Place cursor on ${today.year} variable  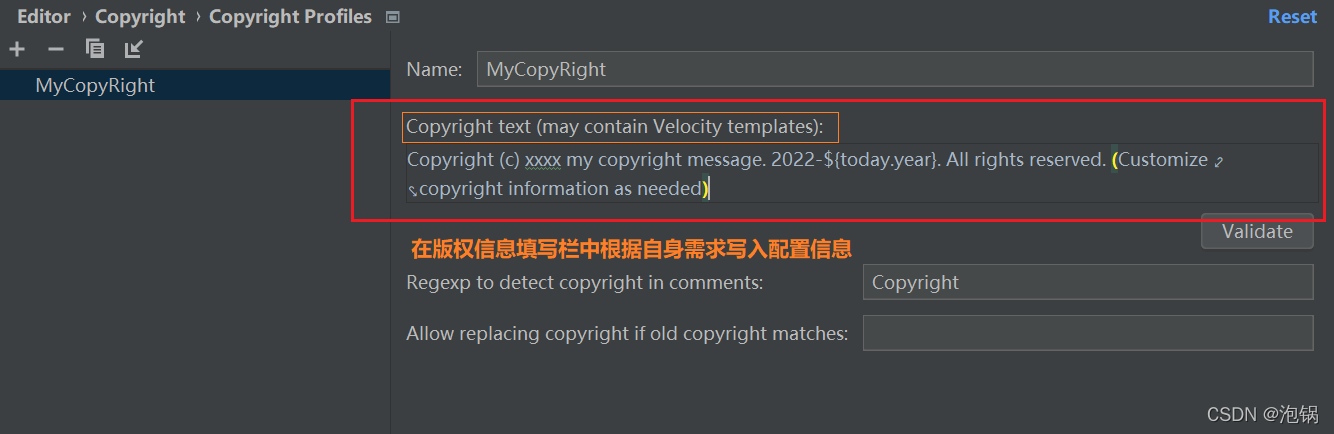(881, 159)
